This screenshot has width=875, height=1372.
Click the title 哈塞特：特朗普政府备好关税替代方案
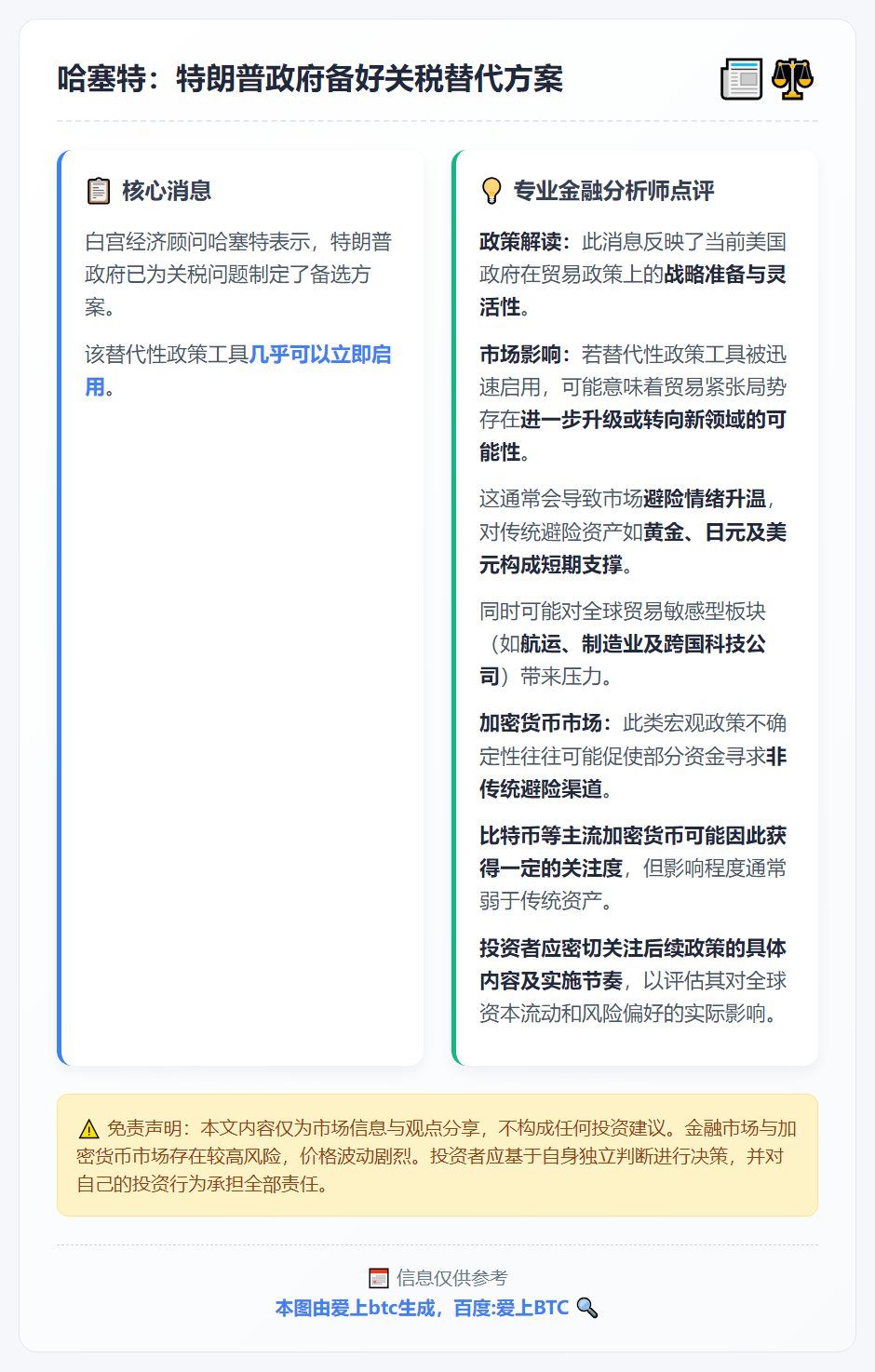click(x=310, y=79)
